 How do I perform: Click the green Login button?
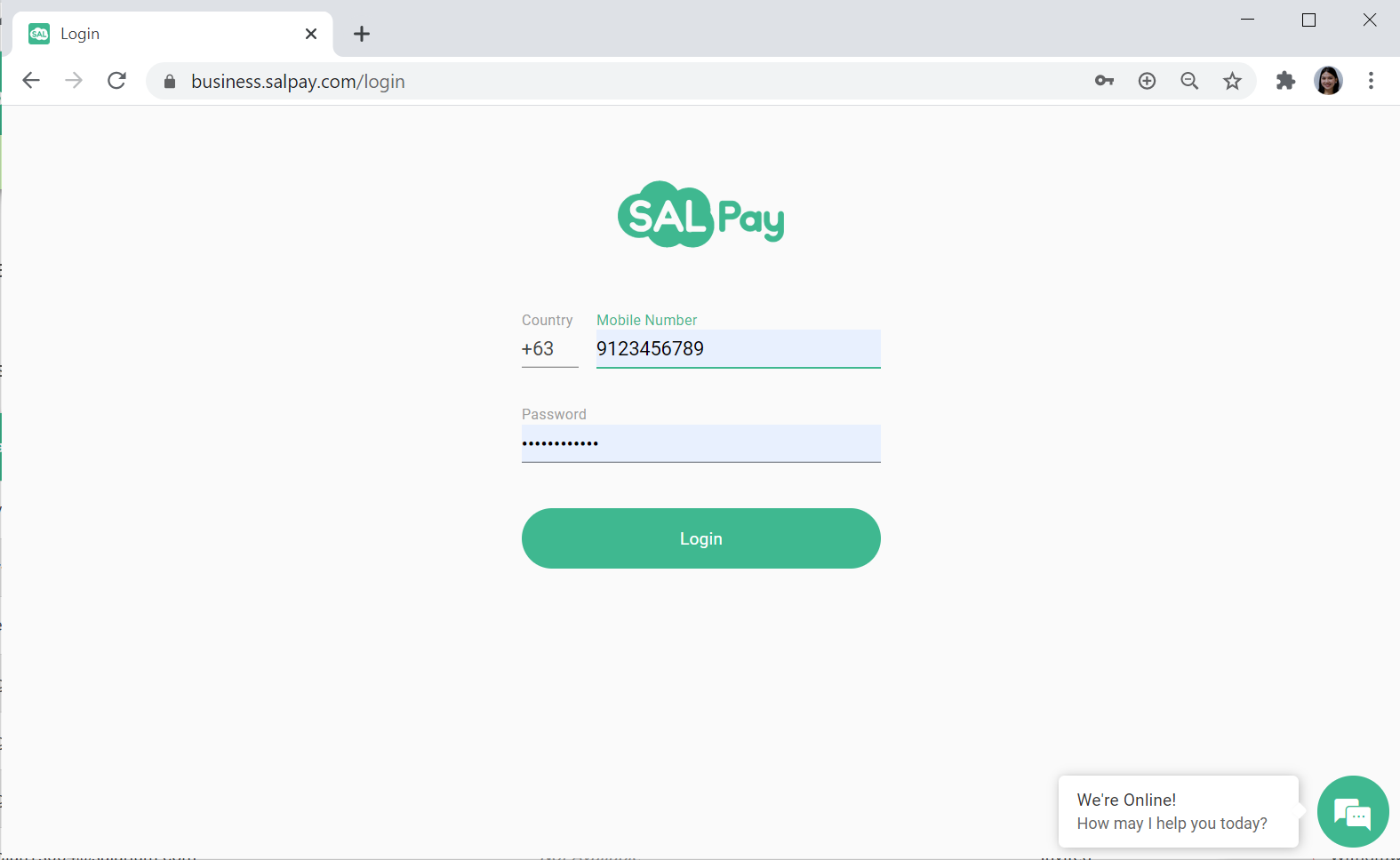coord(700,538)
